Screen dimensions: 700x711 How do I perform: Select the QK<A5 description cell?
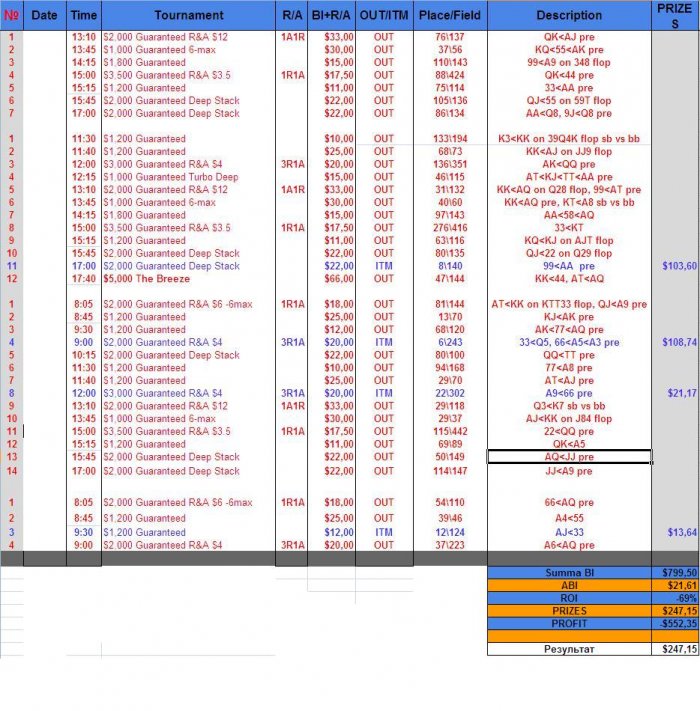(569, 444)
